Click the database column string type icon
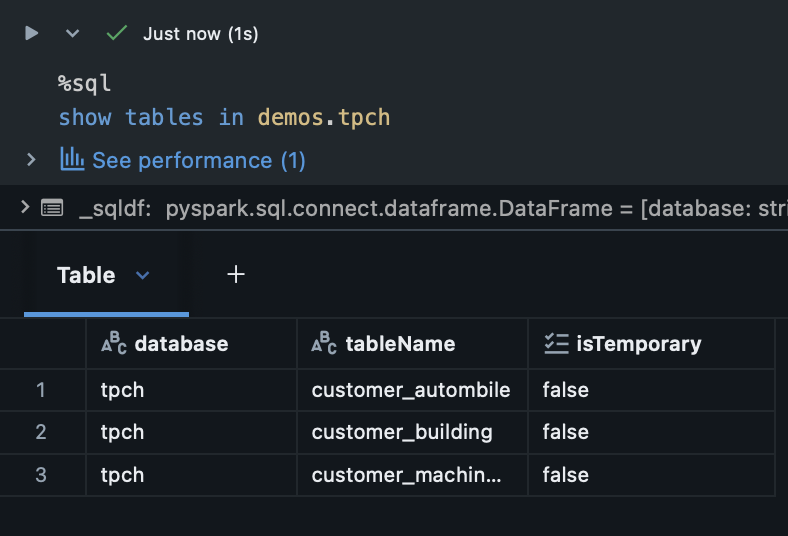 point(114,344)
